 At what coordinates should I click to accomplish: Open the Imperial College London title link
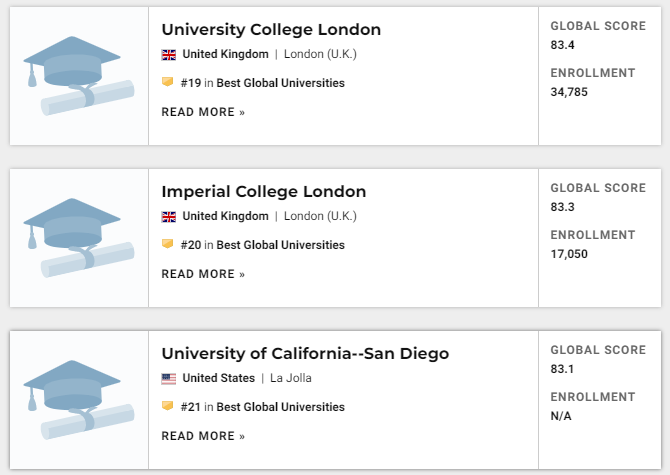coord(264,191)
